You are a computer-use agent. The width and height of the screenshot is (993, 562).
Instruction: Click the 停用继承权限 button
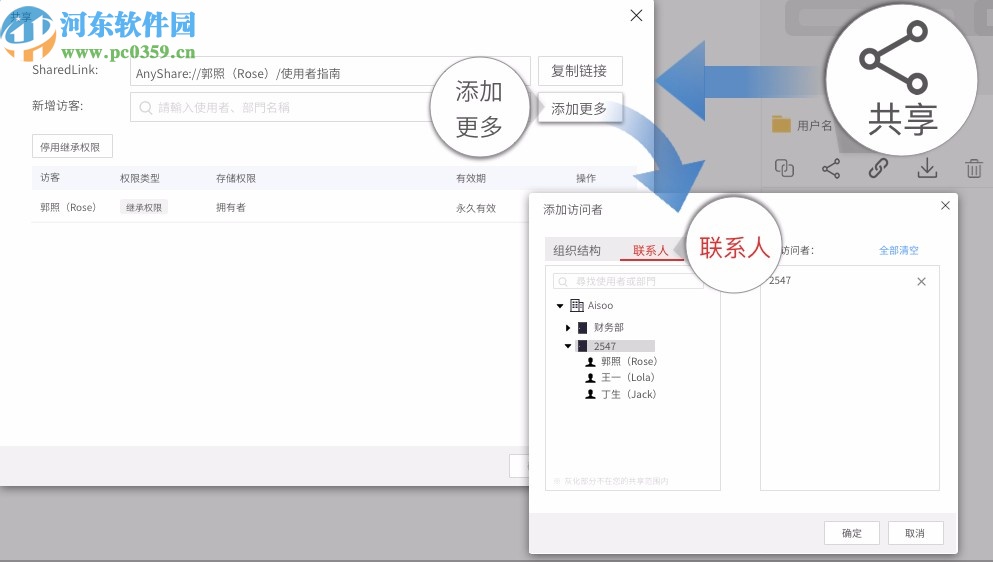[72, 146]
